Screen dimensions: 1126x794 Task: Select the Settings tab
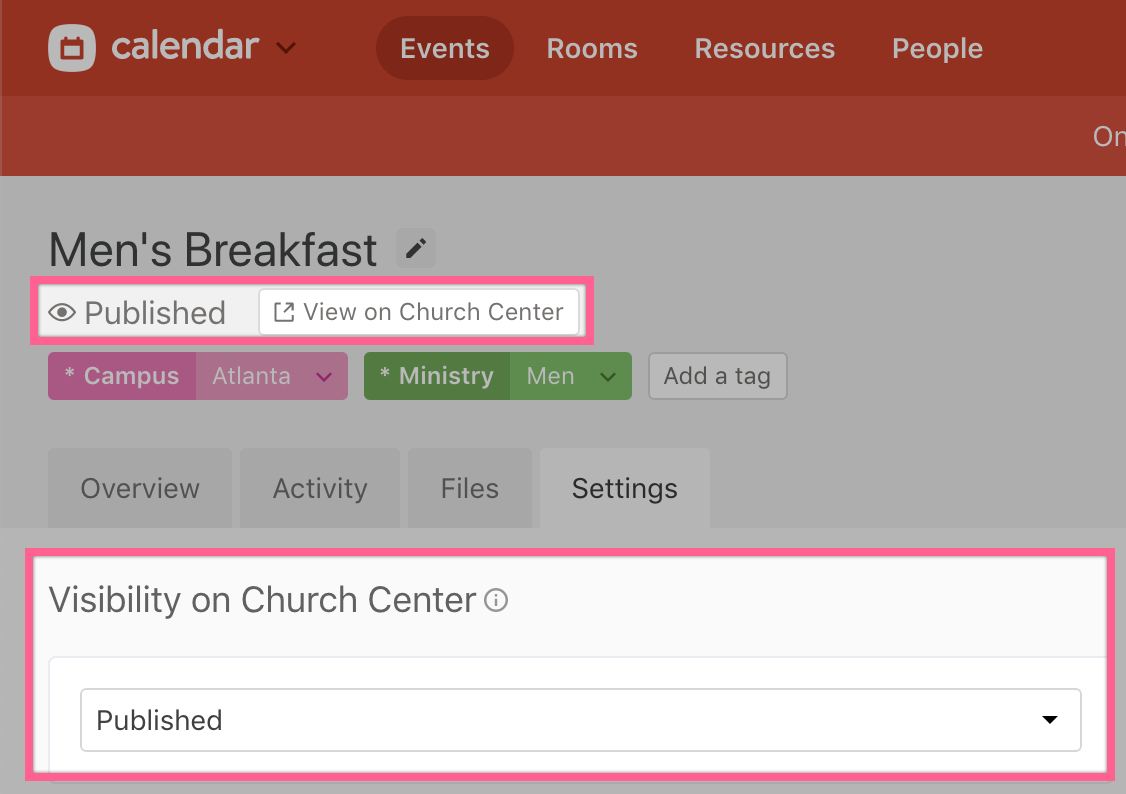pyautogui.click(x=625, y=488)
